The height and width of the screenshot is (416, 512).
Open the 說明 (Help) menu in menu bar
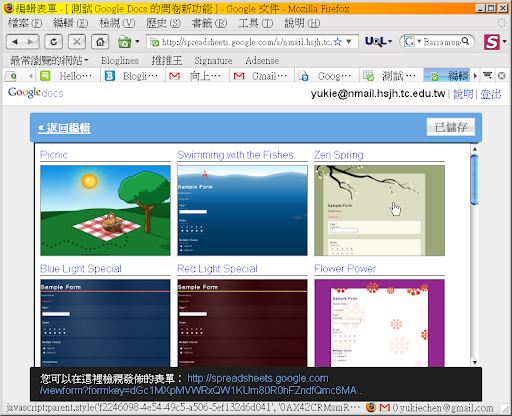pyautogui.click(x=302, y=23)
